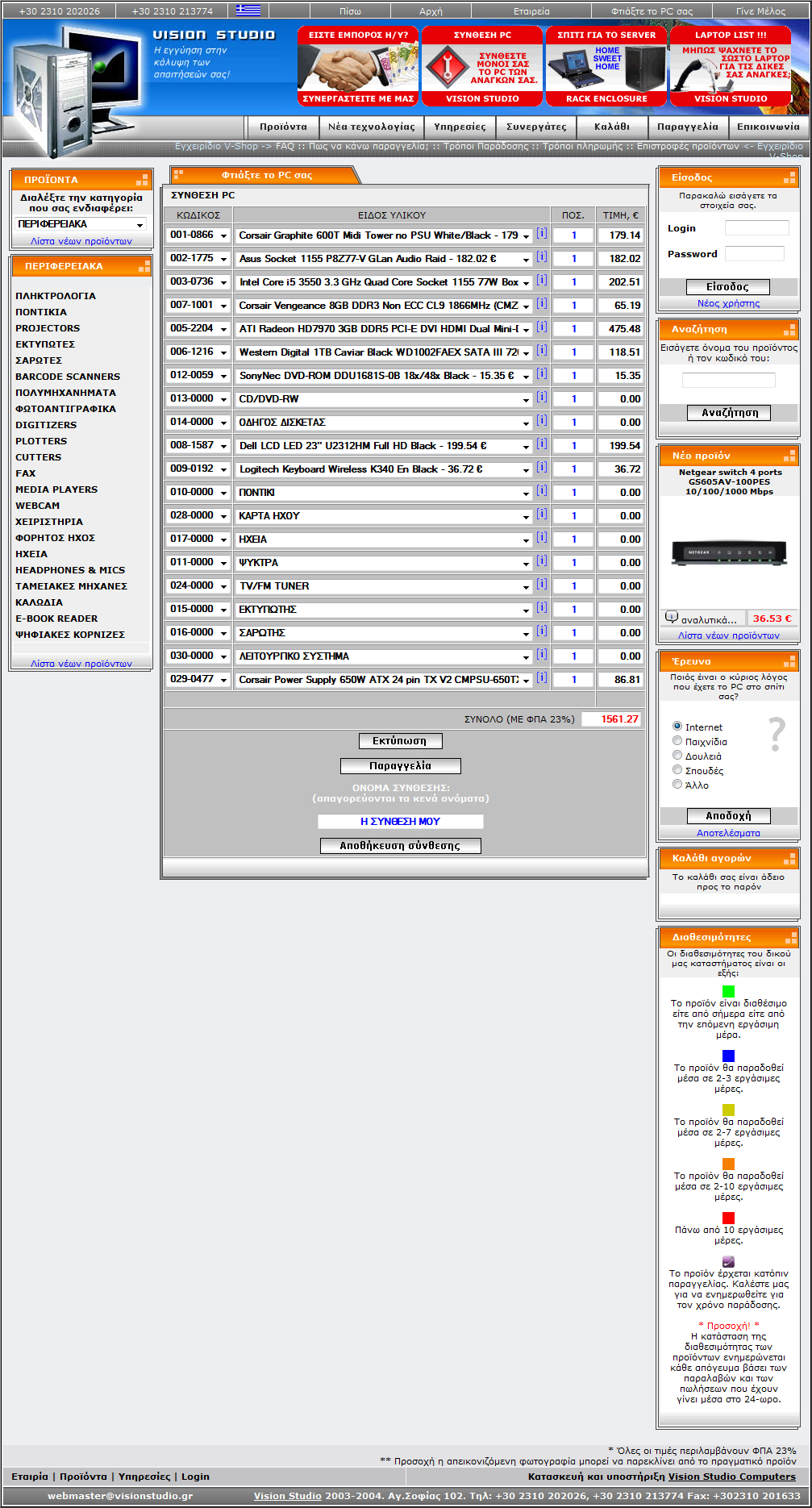Open info icon for SonyNec DVD-ROM row
The height and width of the screenshot is (1508, 812).
point(541,373)
